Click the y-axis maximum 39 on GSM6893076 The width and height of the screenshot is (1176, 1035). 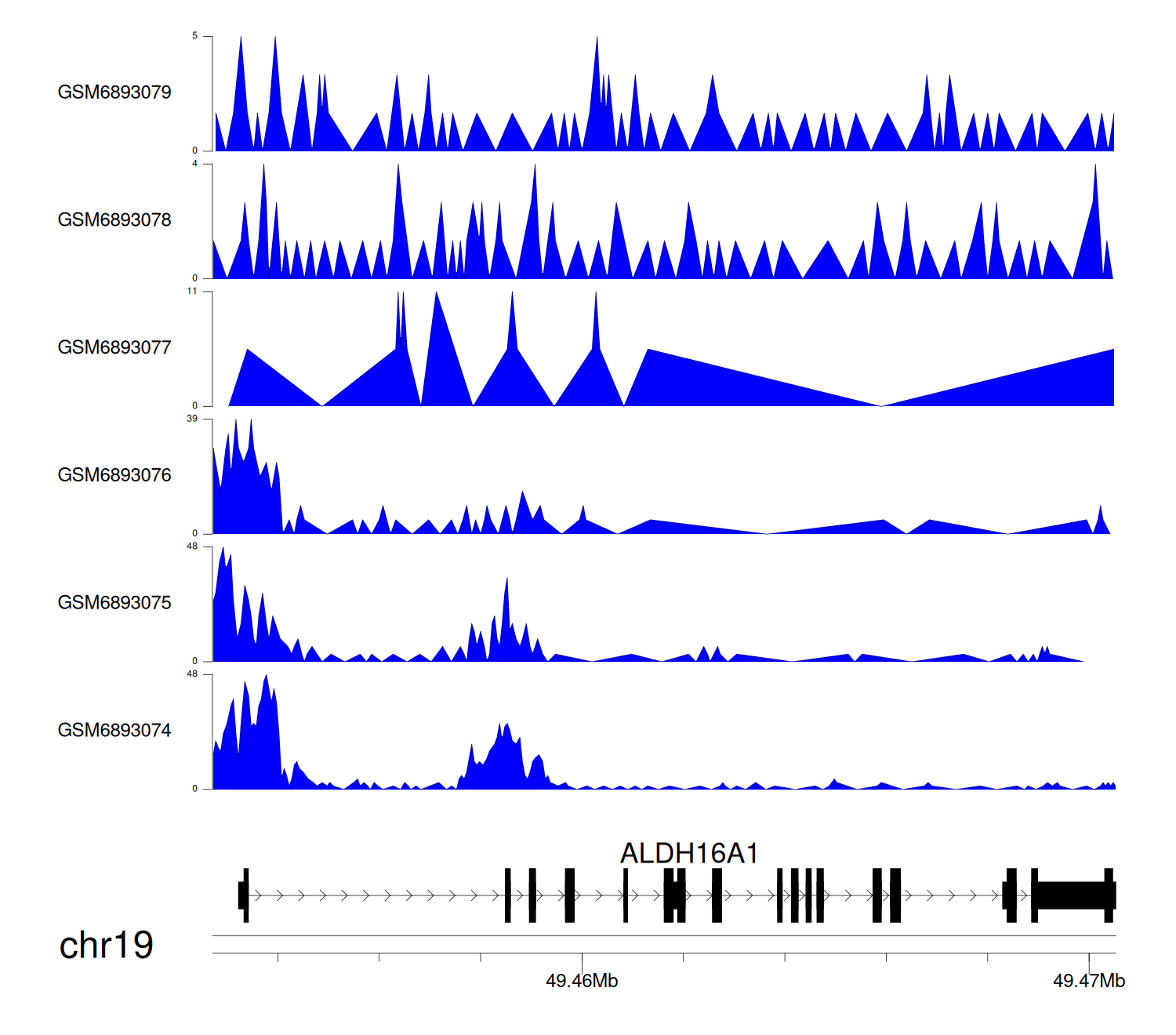192,419
